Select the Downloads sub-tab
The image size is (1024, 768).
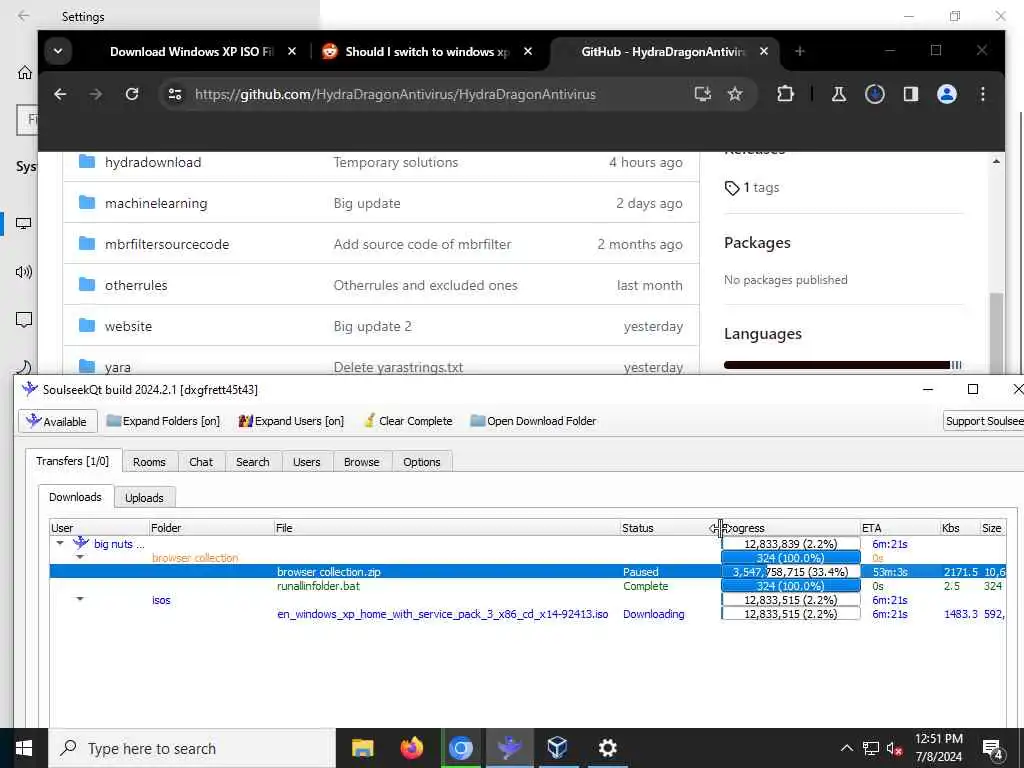click(75, 497)
